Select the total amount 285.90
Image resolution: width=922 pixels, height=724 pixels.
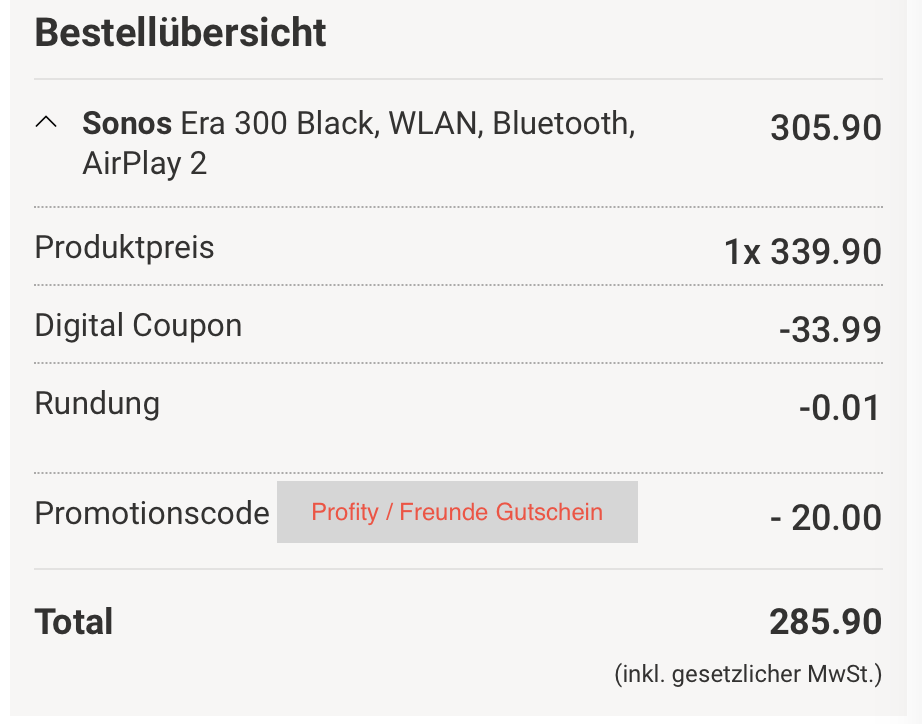pos(826,622)
